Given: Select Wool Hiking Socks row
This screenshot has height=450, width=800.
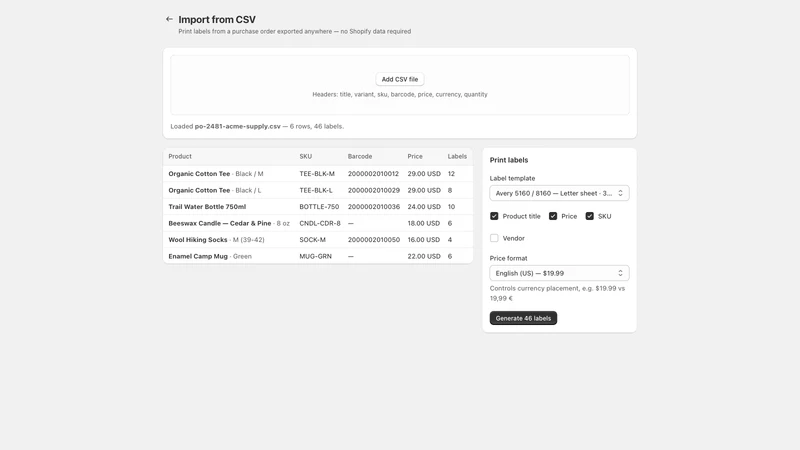Looking at the screenshot, I should click(318, 239).
